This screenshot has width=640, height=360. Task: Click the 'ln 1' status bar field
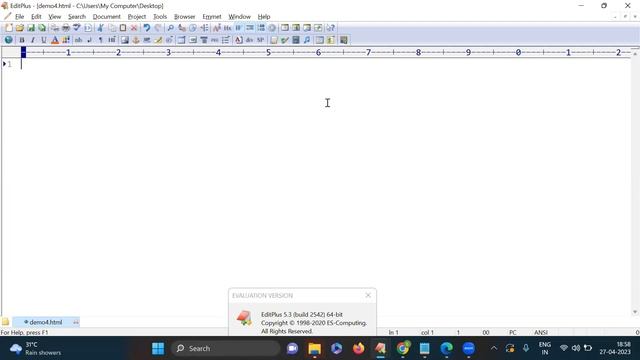coord(393,332)
